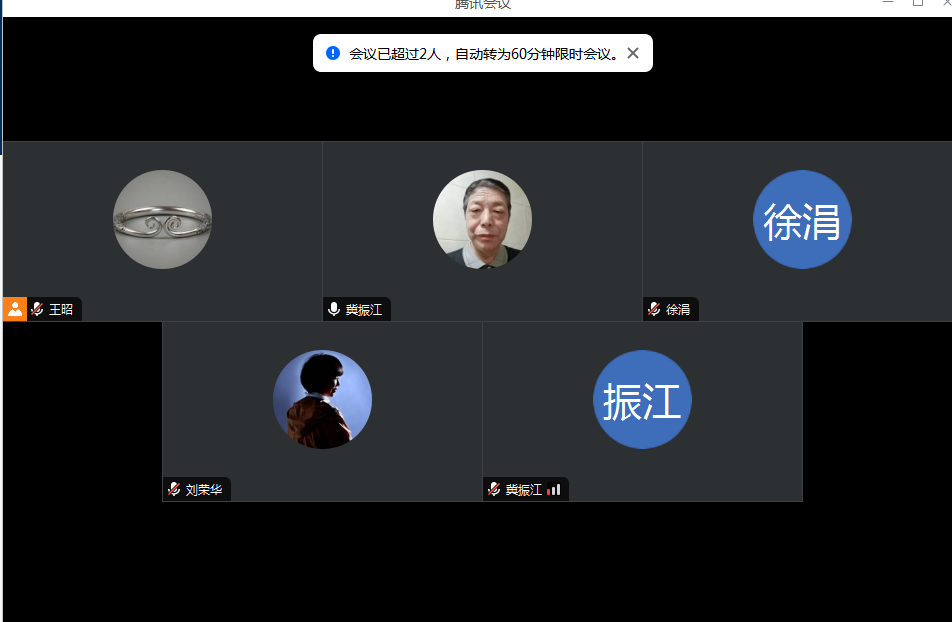Click the orange host icon beside 王昭
Image resolution: width=952 pixels, height=622 pixels.
pos(15,309)
